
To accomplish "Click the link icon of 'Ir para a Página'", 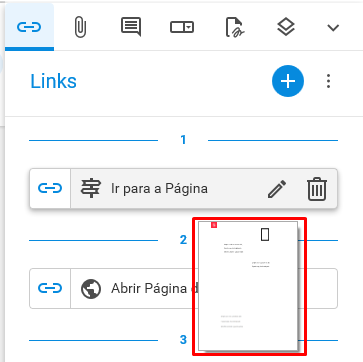I will point(50,189).
